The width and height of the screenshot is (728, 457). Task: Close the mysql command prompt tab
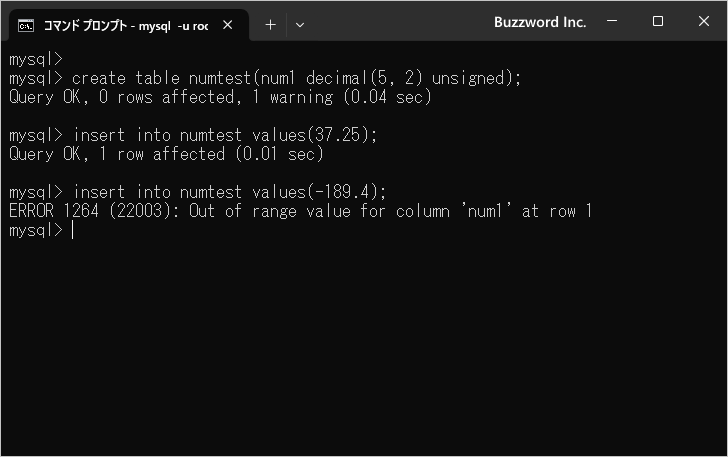pos(228,25)
